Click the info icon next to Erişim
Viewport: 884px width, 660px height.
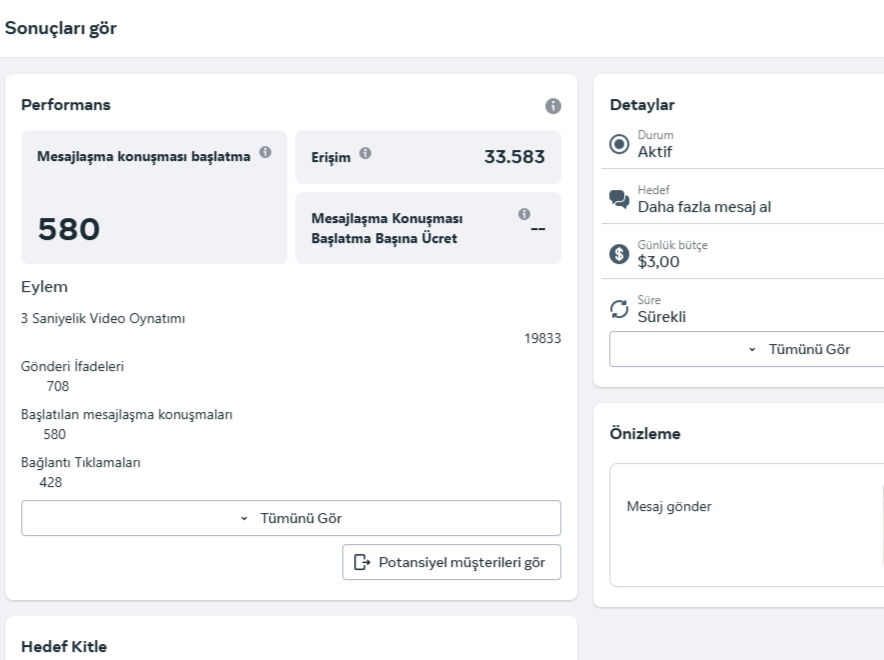pyautogui.click(x=365, y=153)
